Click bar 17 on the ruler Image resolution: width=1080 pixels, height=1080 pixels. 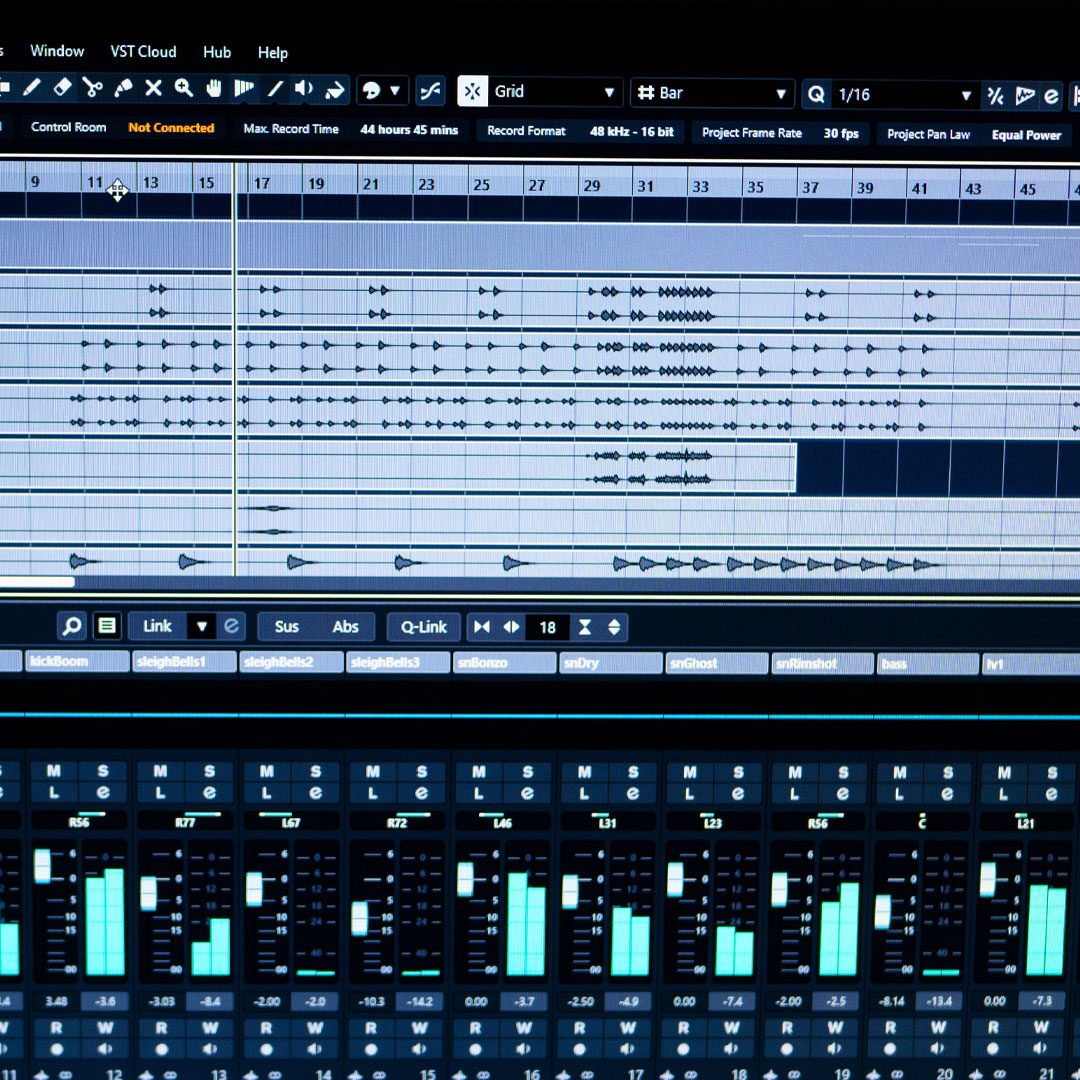pos(262,183)
